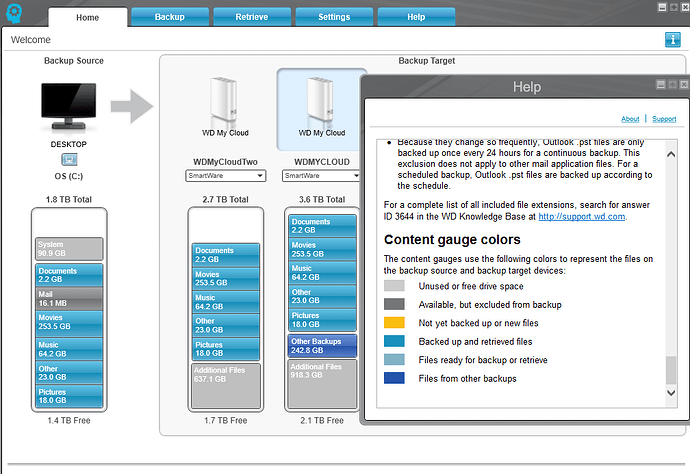690x474 pixels.
Task: Select System 90.9 GB in source gauge
Action: pos(69,249)
